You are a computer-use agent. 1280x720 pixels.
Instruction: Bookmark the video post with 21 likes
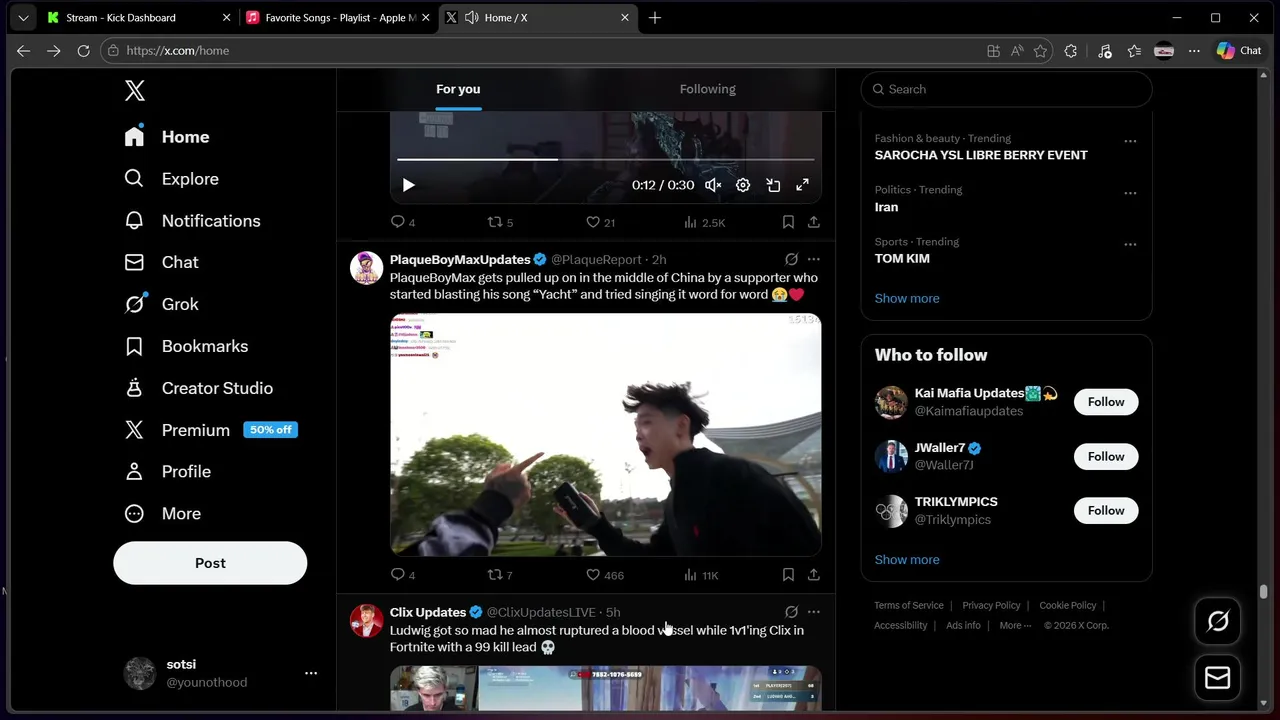(x=788, y=222)
